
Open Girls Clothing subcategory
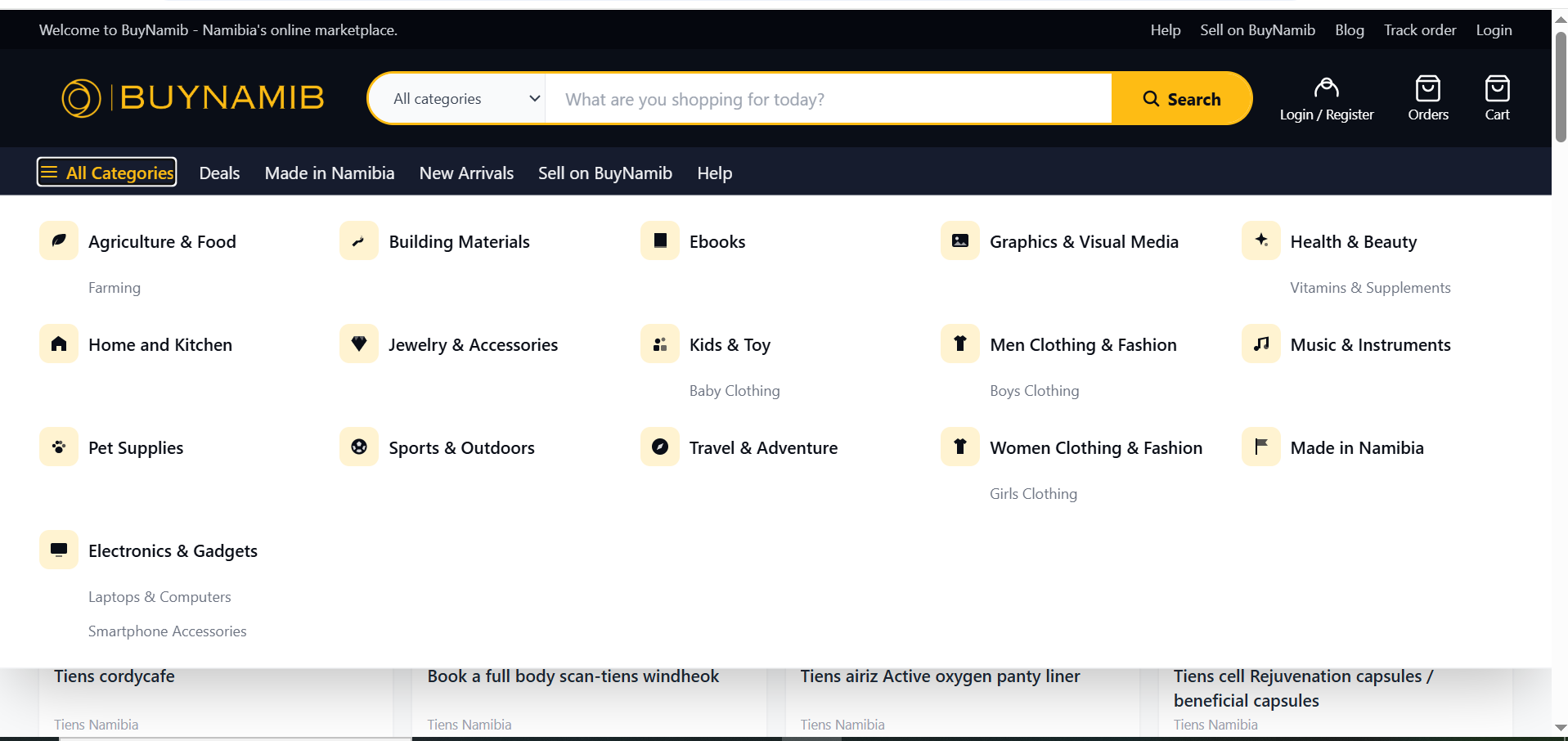tap(1033, 494)
